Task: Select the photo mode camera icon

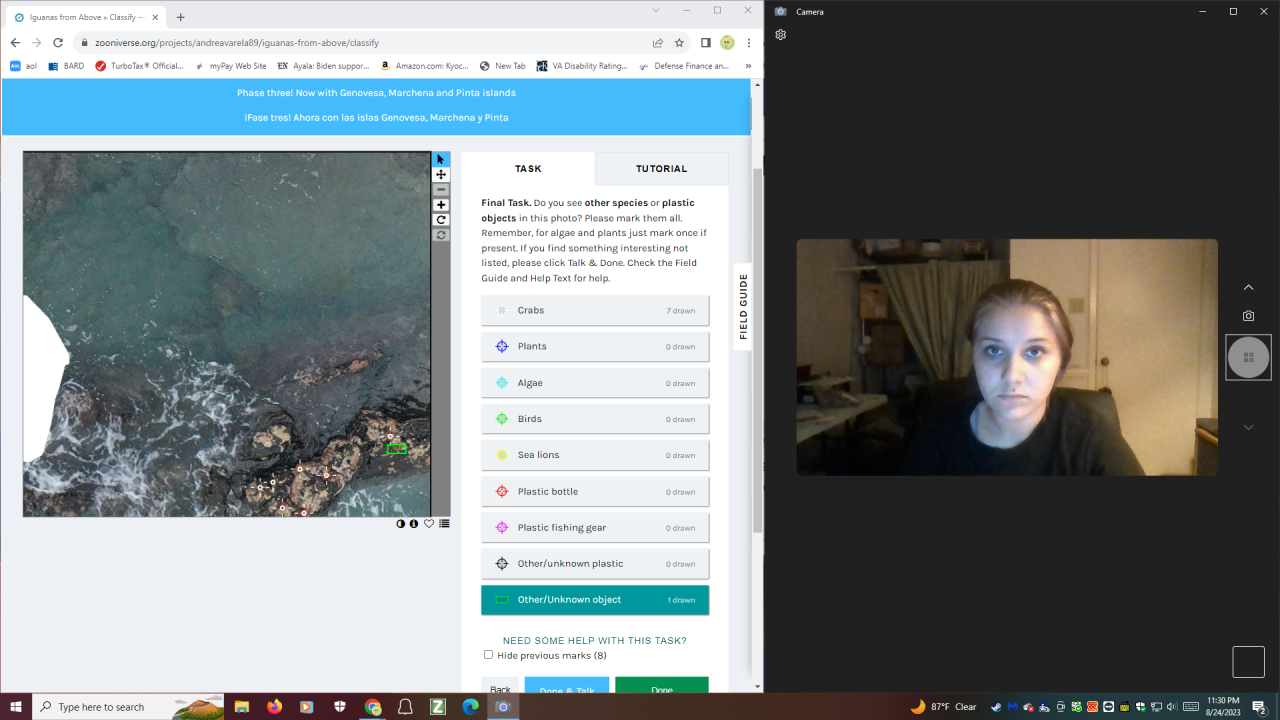Action: point(1248,316)
